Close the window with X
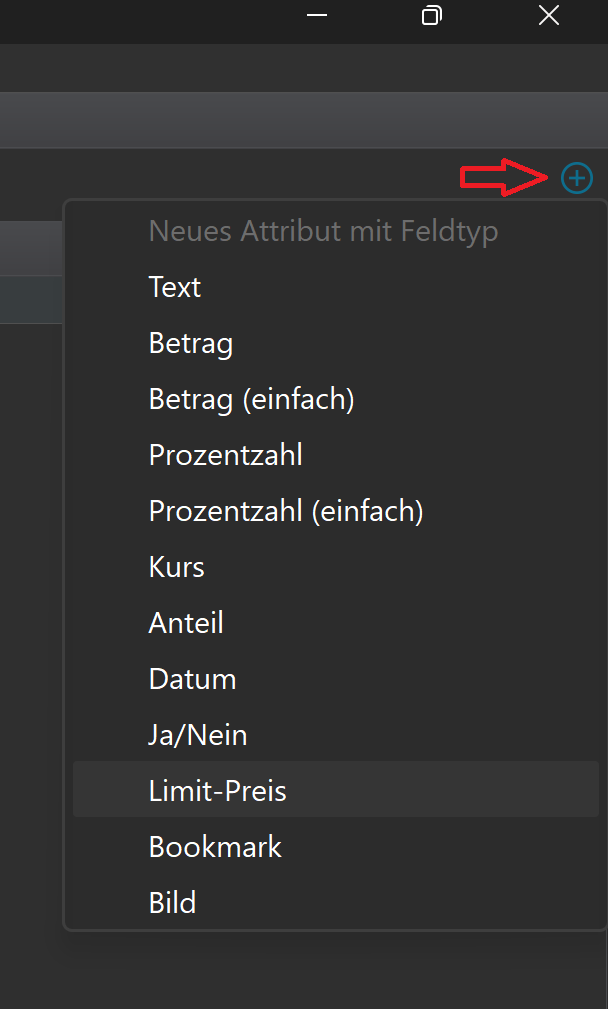 coord(548,16)
